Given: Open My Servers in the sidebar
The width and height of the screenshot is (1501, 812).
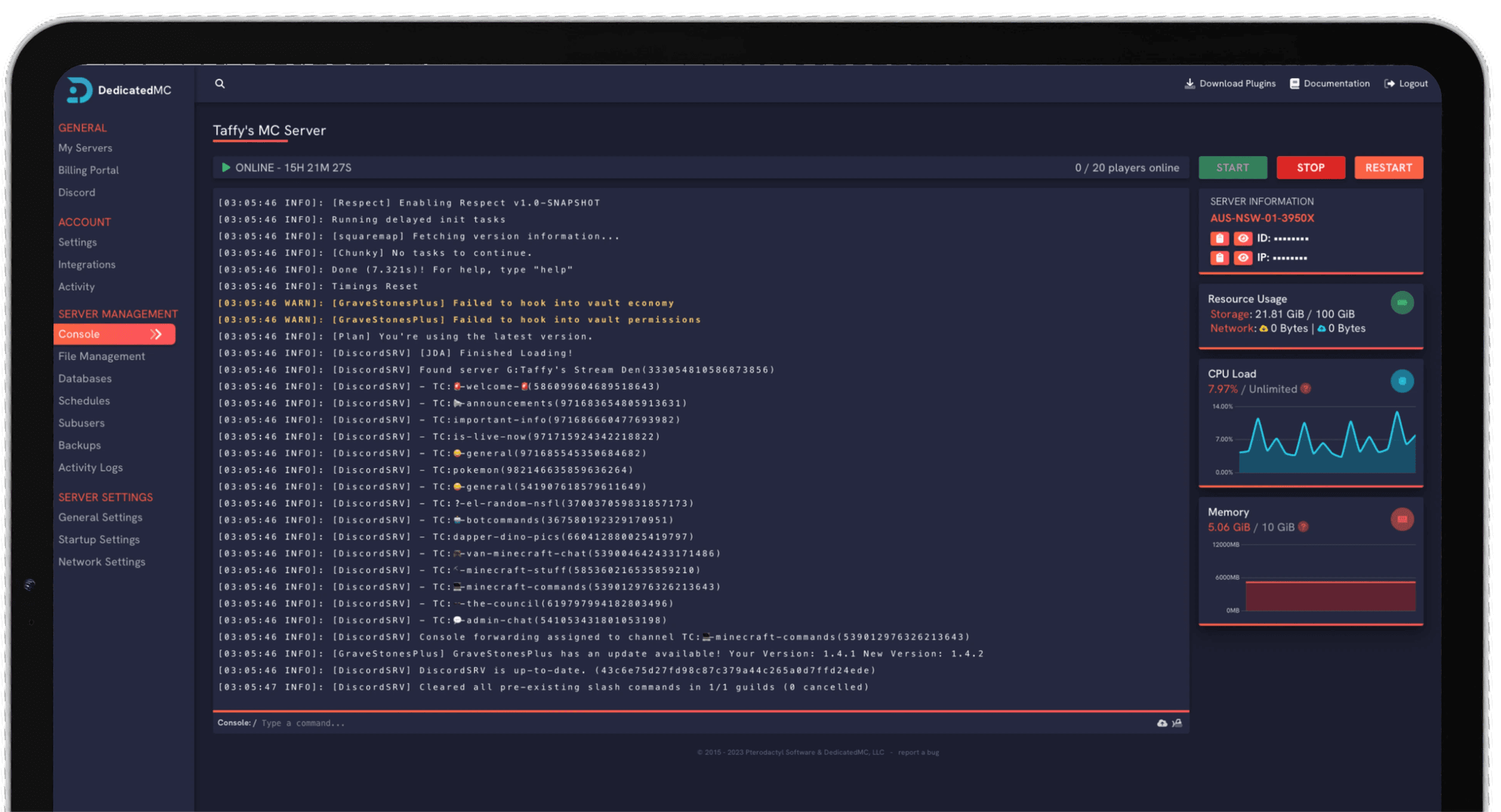Looking at the screenshot, I should (x=86, y=148).
